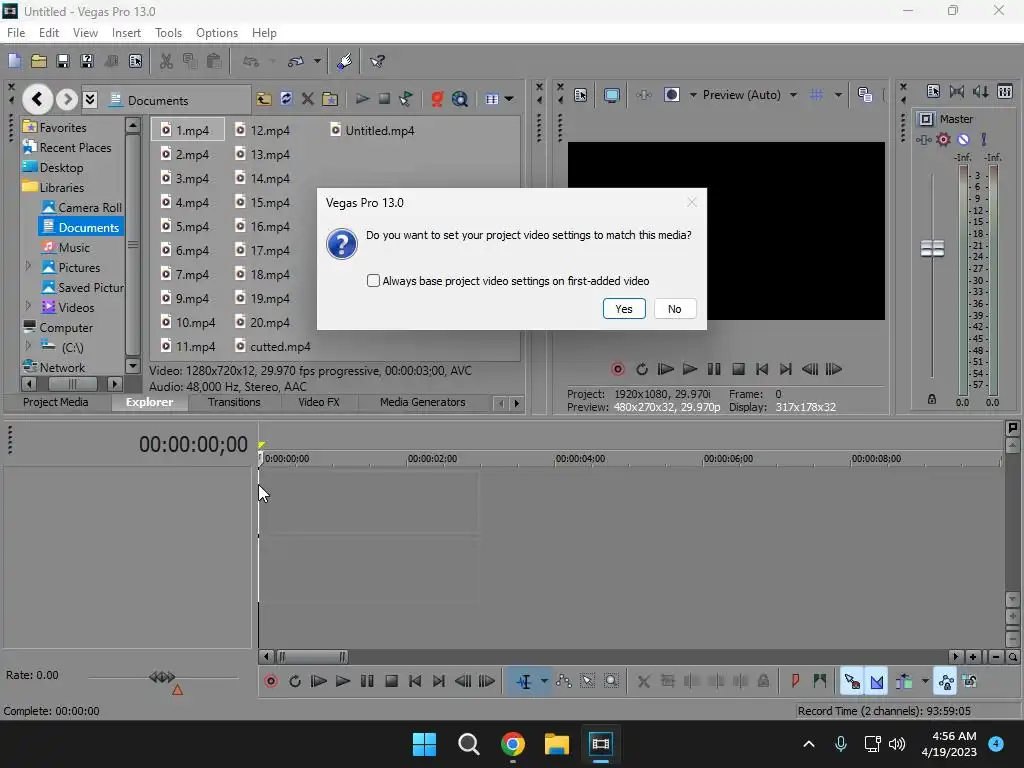Click Explorer back navigation button
The width and height of the screenshot is (1024, 768).
click(37, 99)
